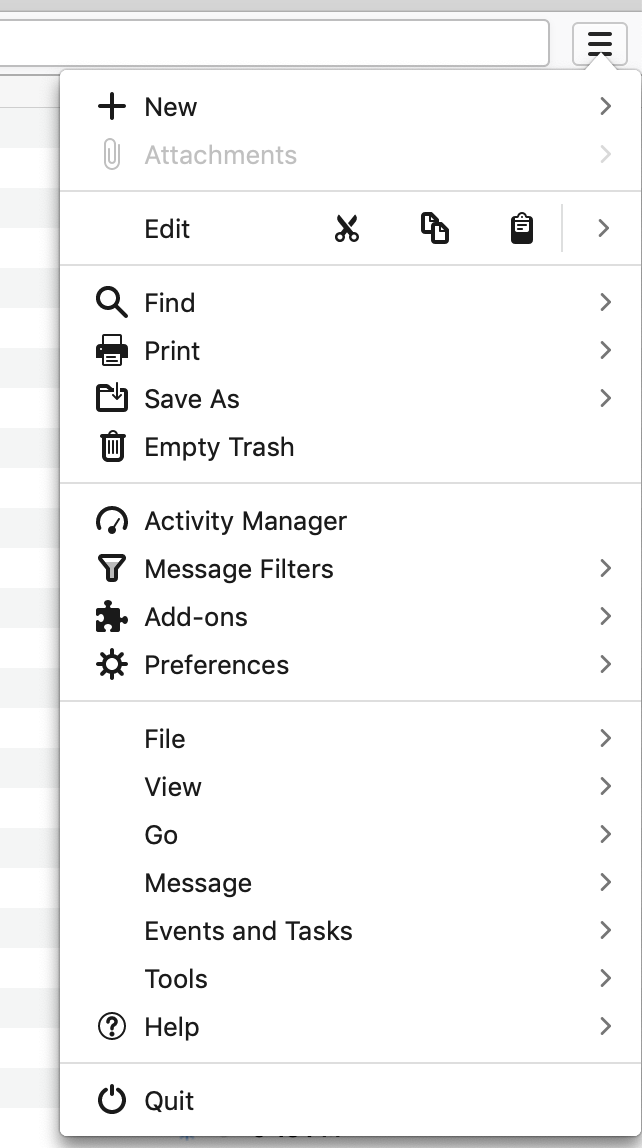This screenshot has height=1148, width=642.
Task: Click the Copy icon in Edit row
Action: [x=434, y=229]
